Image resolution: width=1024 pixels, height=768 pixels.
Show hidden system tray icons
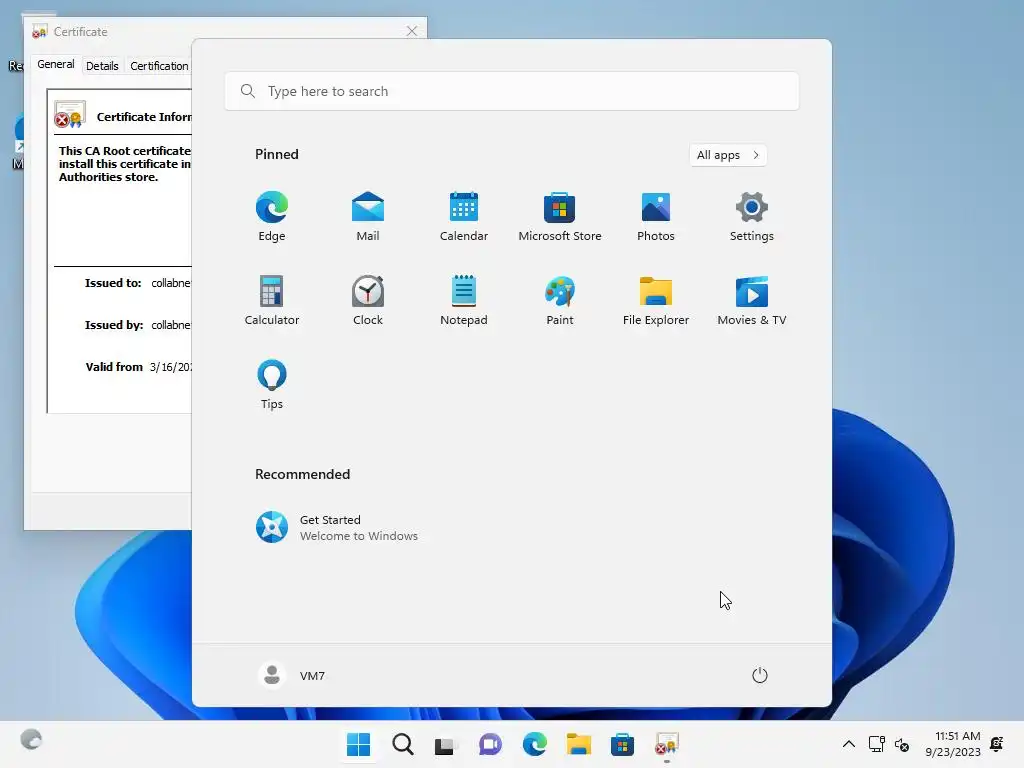pos(848,744)
